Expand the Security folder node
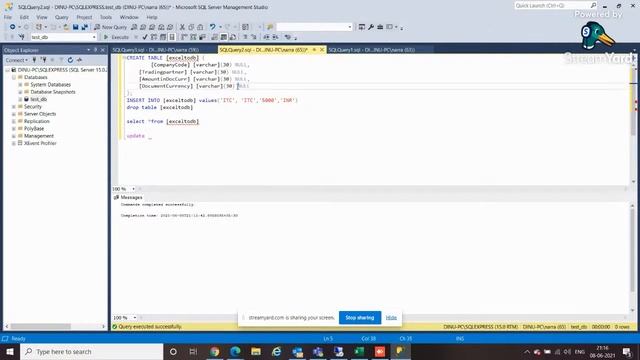This screenshot has height=360, width=640. click(14, 107)
